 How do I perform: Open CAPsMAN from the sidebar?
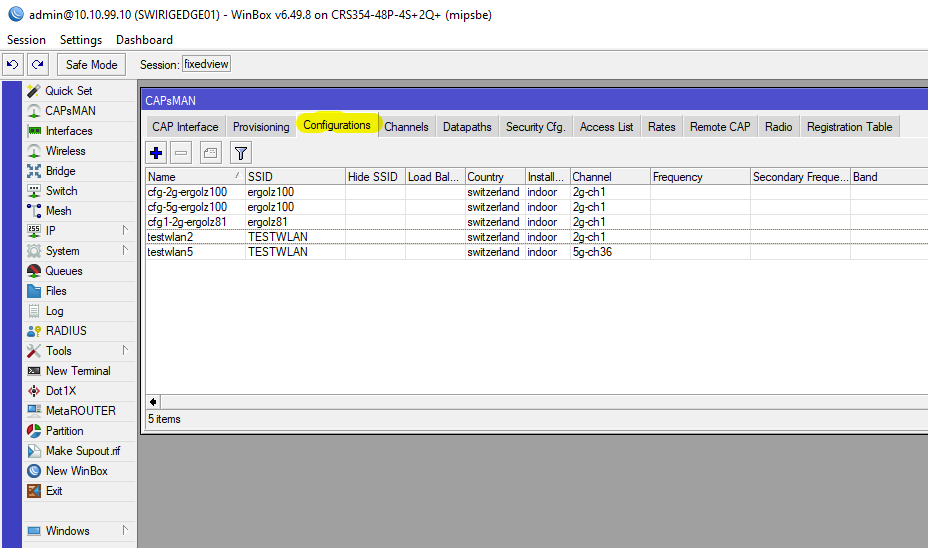click(70, 111)
